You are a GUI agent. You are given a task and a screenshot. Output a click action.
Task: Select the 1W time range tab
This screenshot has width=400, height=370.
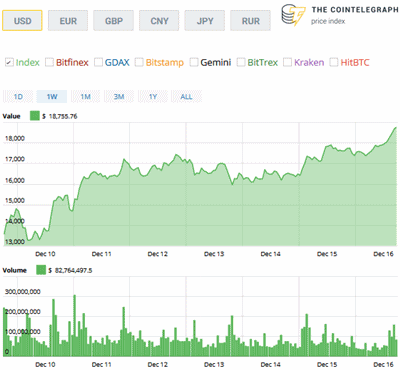coord(52,97)
